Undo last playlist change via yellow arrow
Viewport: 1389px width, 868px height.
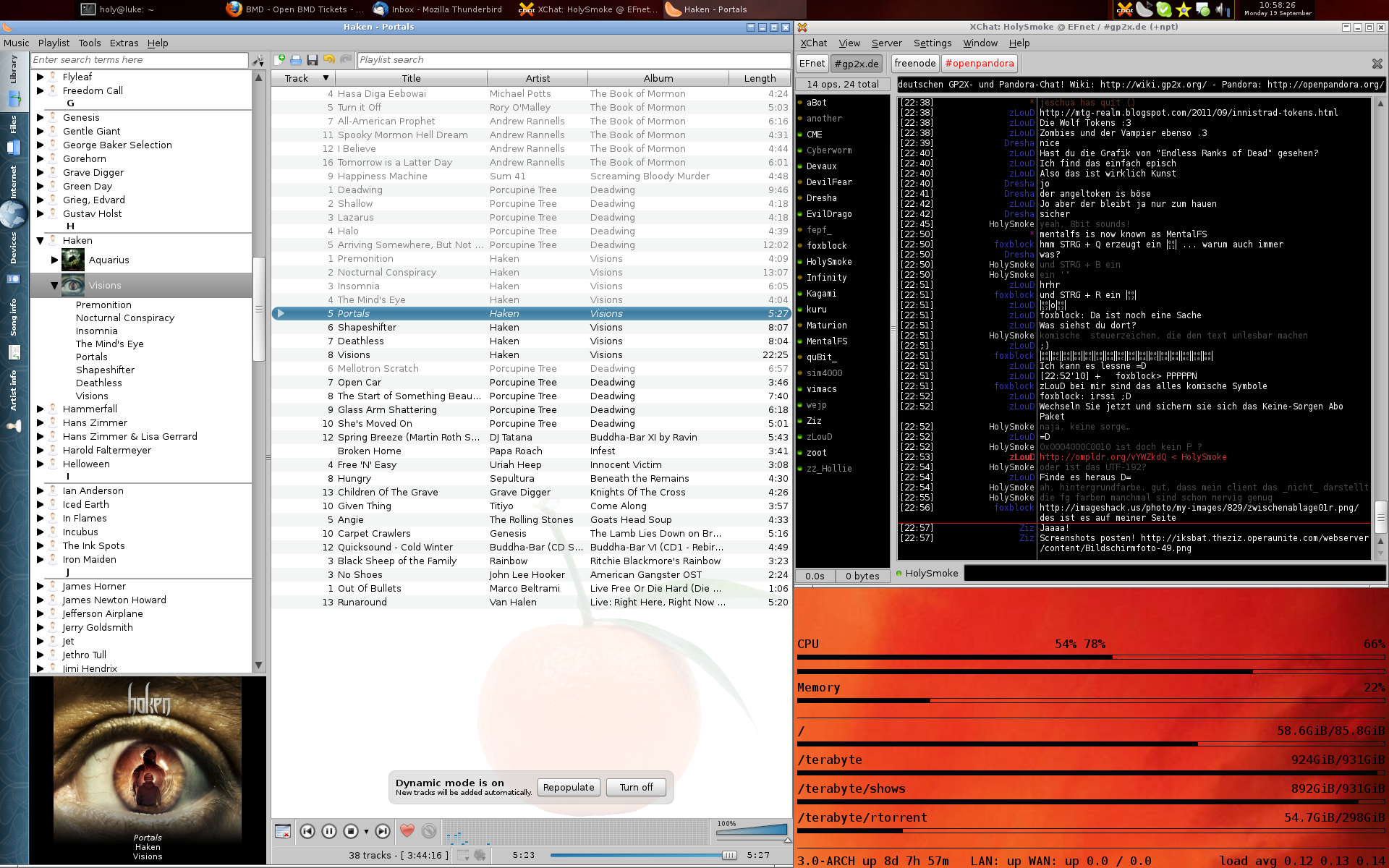point(329,60)
